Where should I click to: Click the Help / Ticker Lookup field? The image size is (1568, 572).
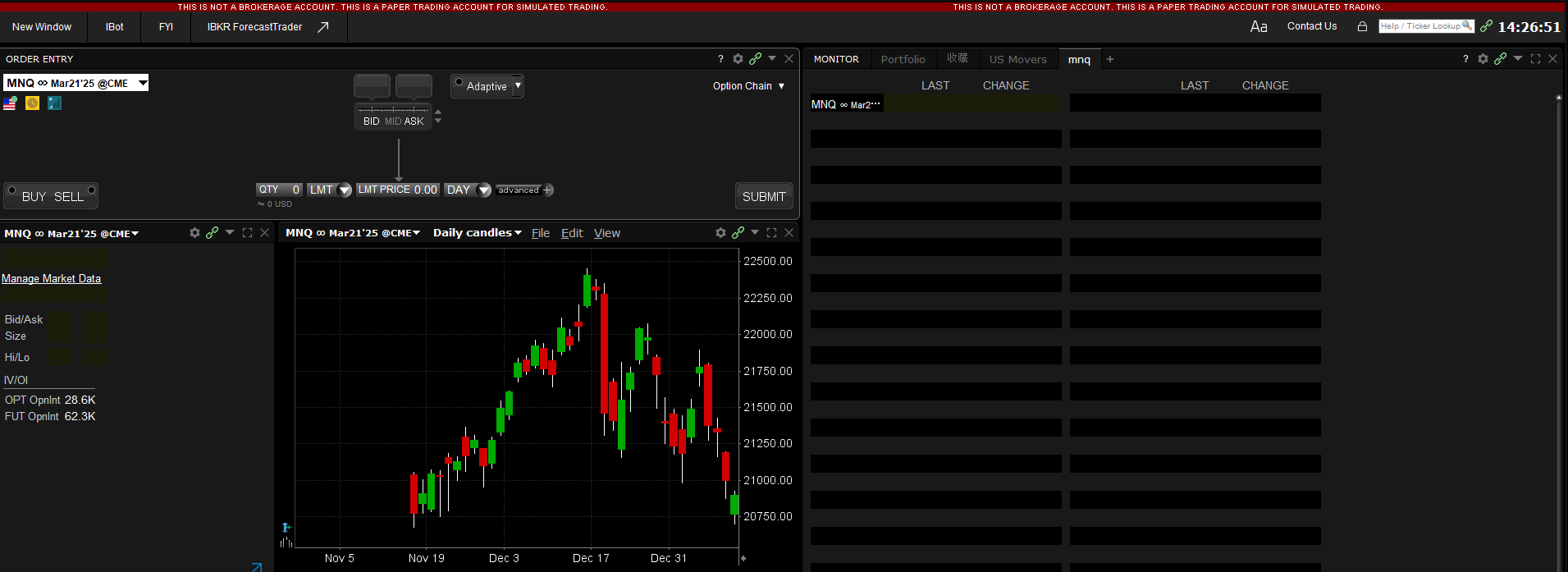coord(1426,26)
